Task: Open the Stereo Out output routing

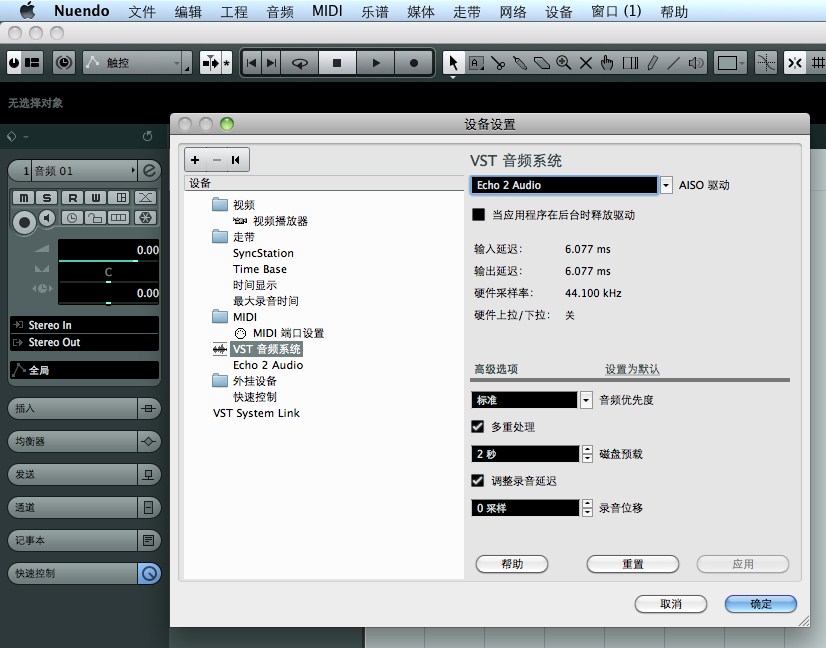Action: click(x=84, y=342)
